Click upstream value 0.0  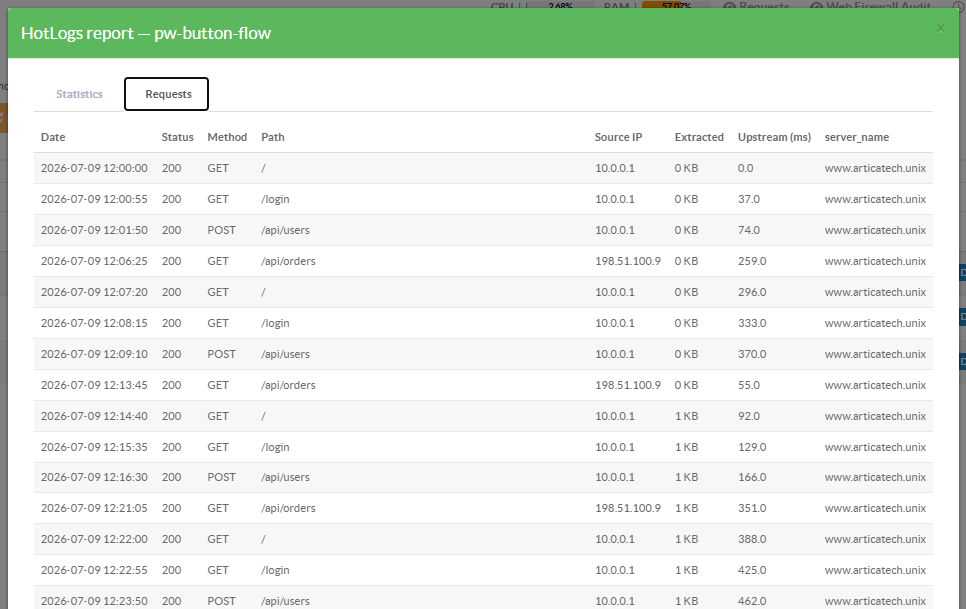[745, 168]
